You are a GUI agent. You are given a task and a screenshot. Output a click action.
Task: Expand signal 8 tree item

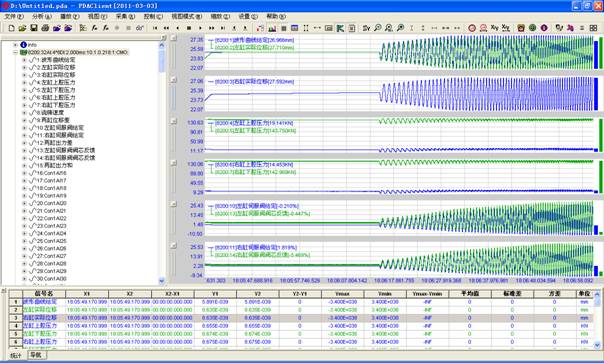(24, 113)
